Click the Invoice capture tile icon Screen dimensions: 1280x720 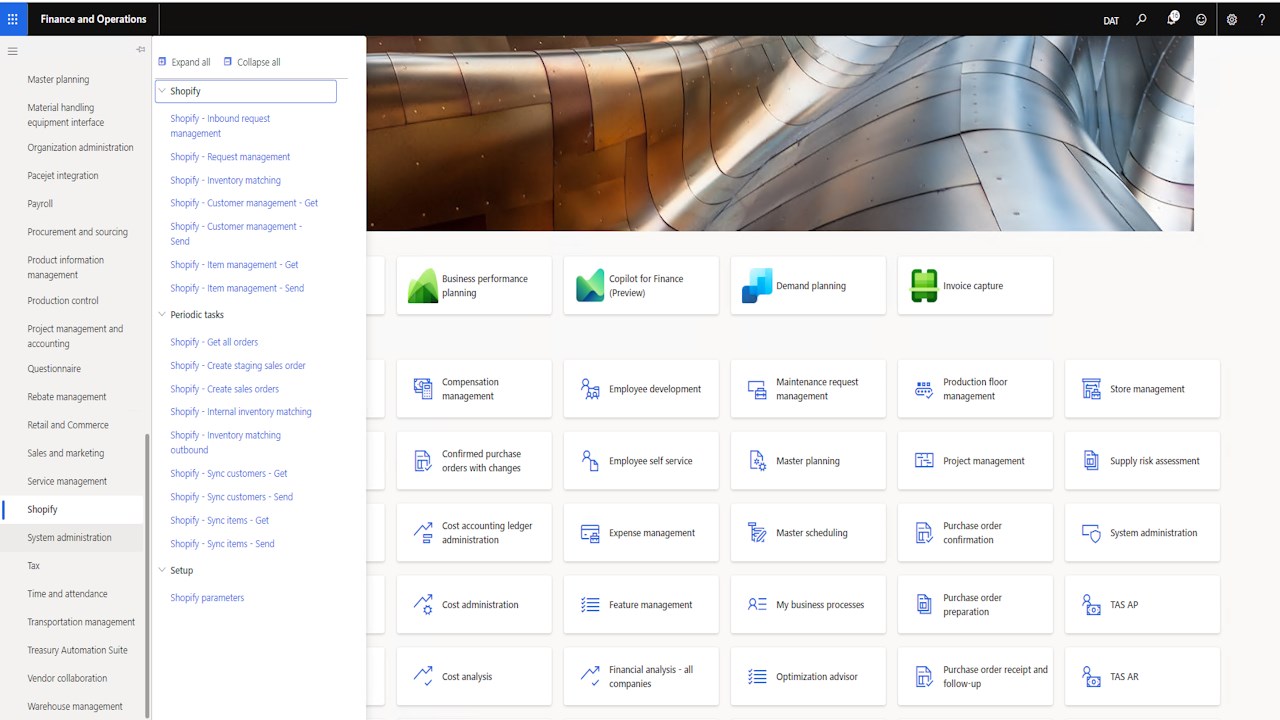[x=924, y=286]
